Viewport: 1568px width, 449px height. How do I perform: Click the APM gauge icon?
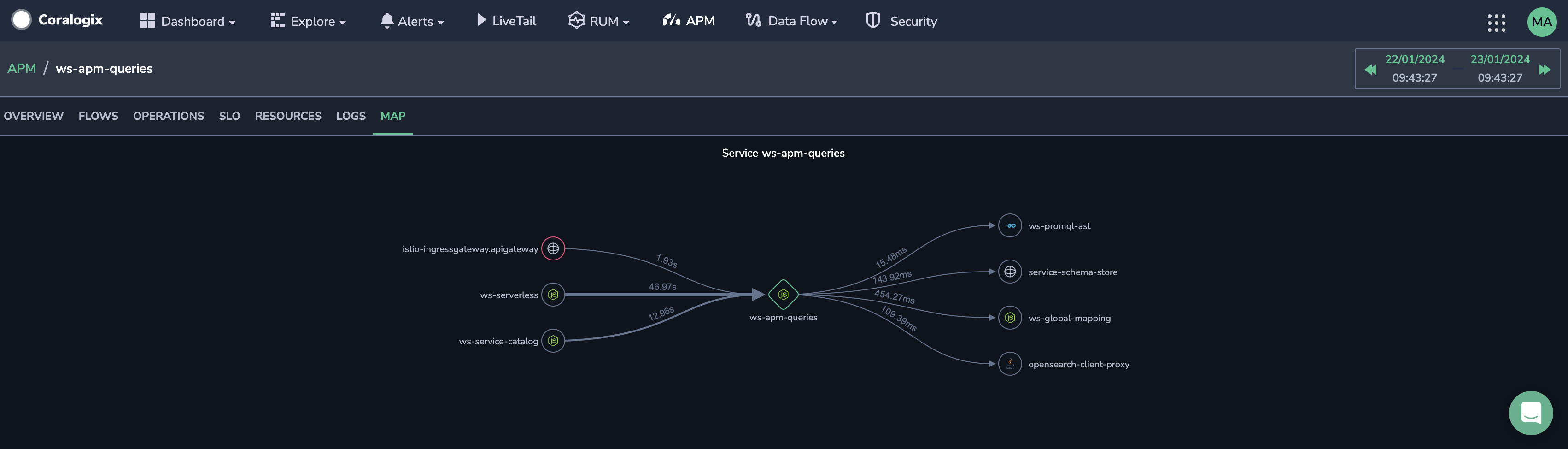click(x=671, y=20)
